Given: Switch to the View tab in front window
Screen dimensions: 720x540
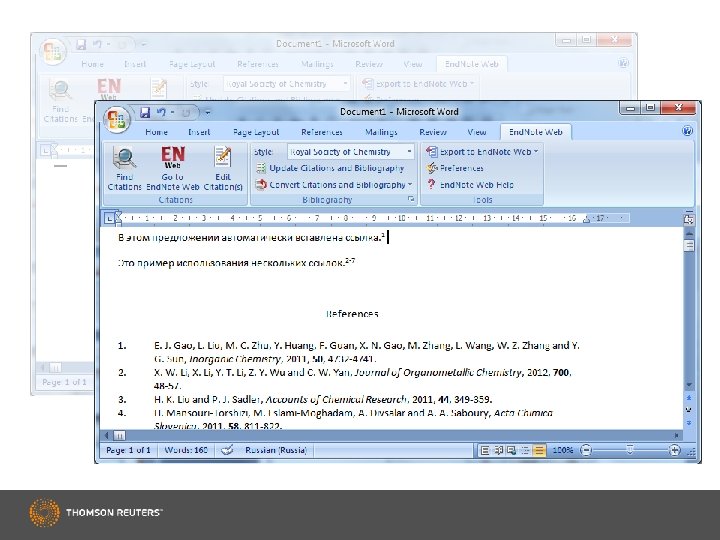Looking at the screenshot, I should pyautogui.click(x=477, y=132).
